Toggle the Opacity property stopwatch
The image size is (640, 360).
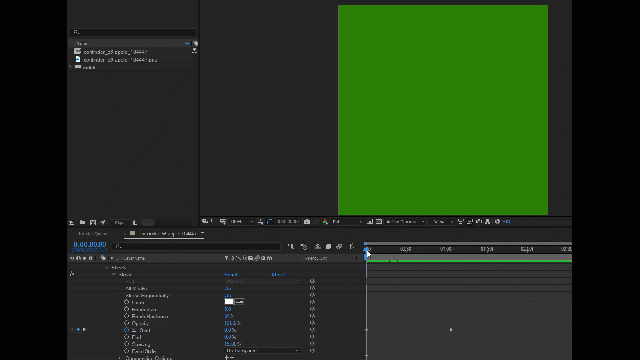tap(127, 323)
